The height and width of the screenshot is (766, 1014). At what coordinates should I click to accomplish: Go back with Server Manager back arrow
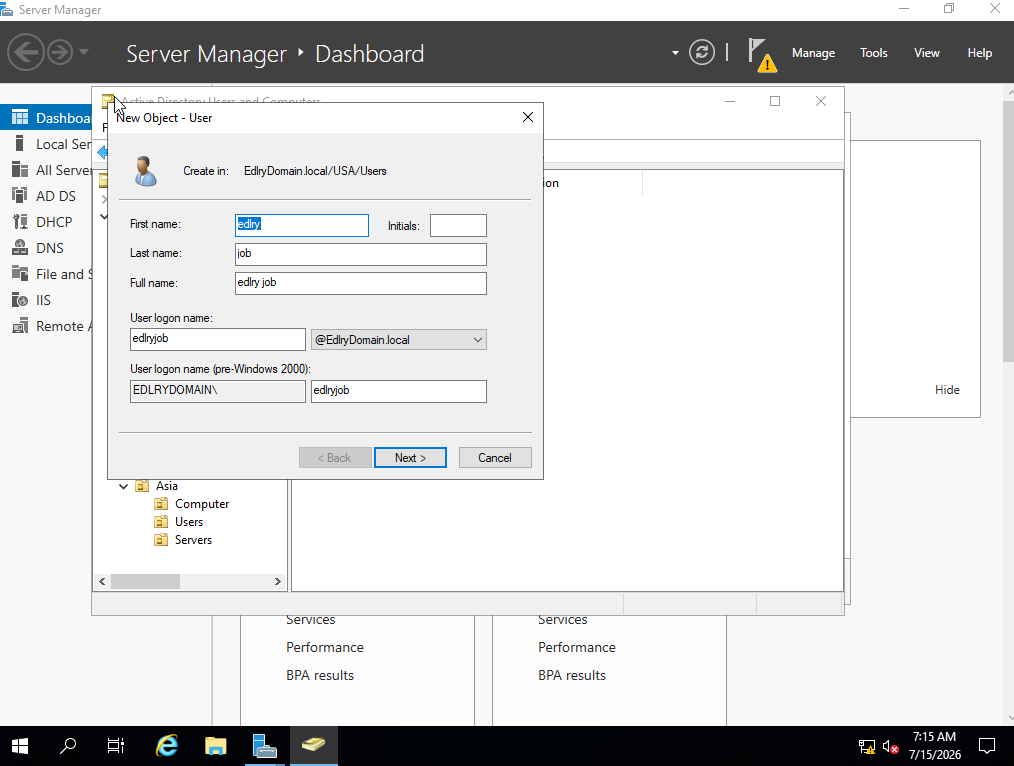[26, 52]
